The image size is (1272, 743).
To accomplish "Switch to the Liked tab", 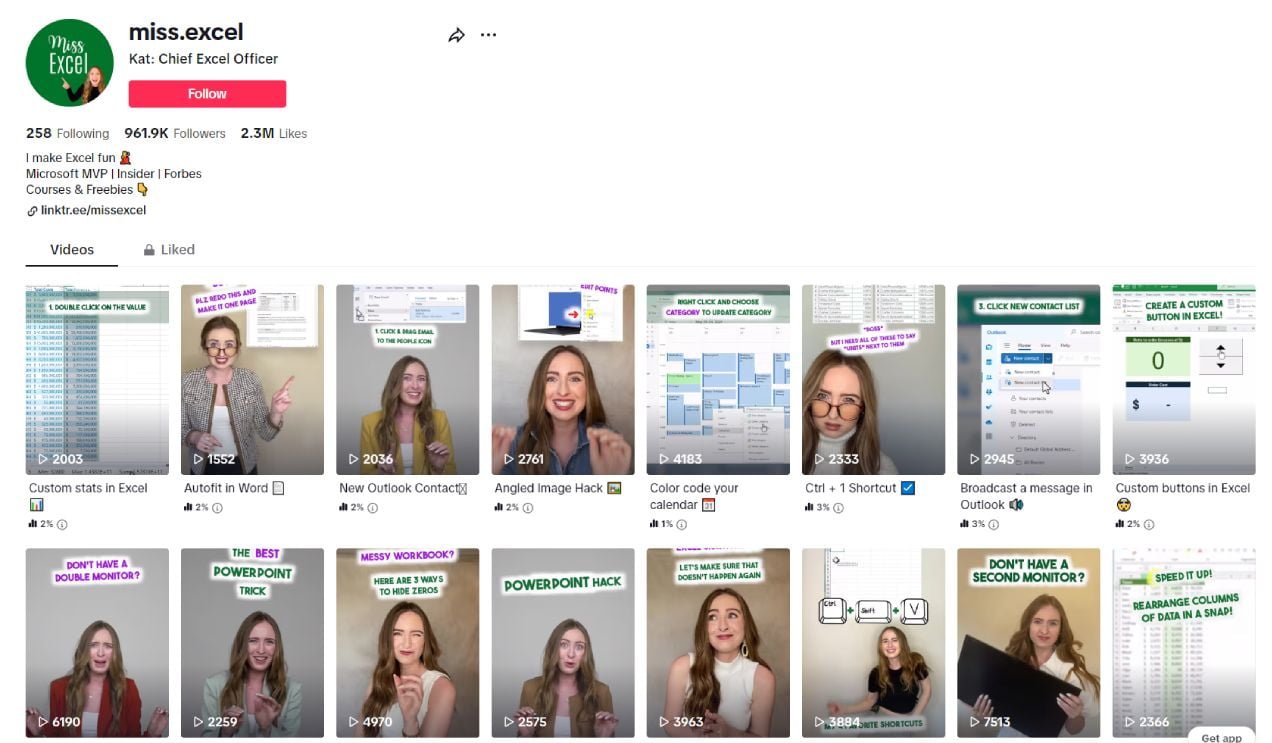I will [168, 250].
